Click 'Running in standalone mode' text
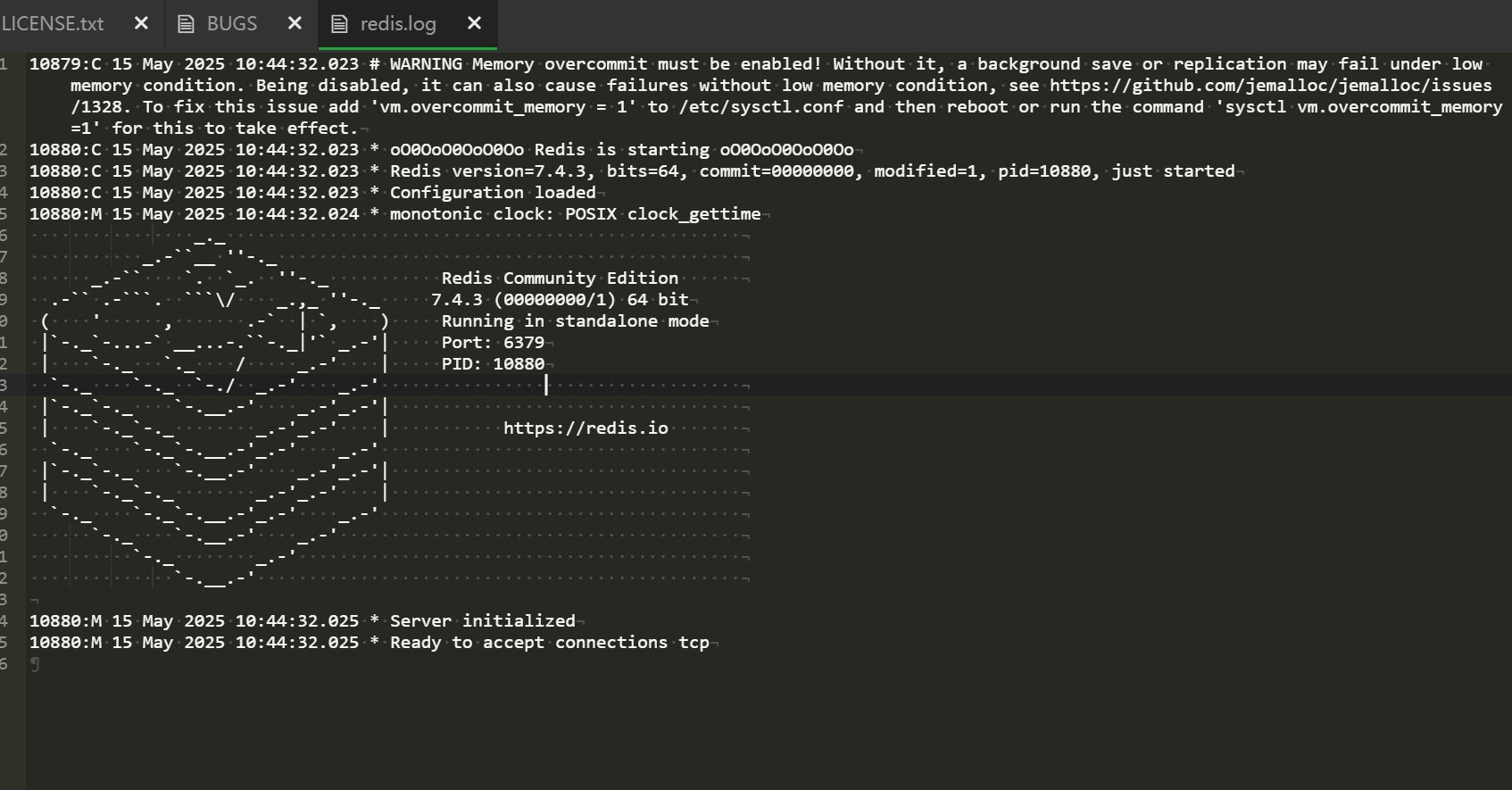 576,321
